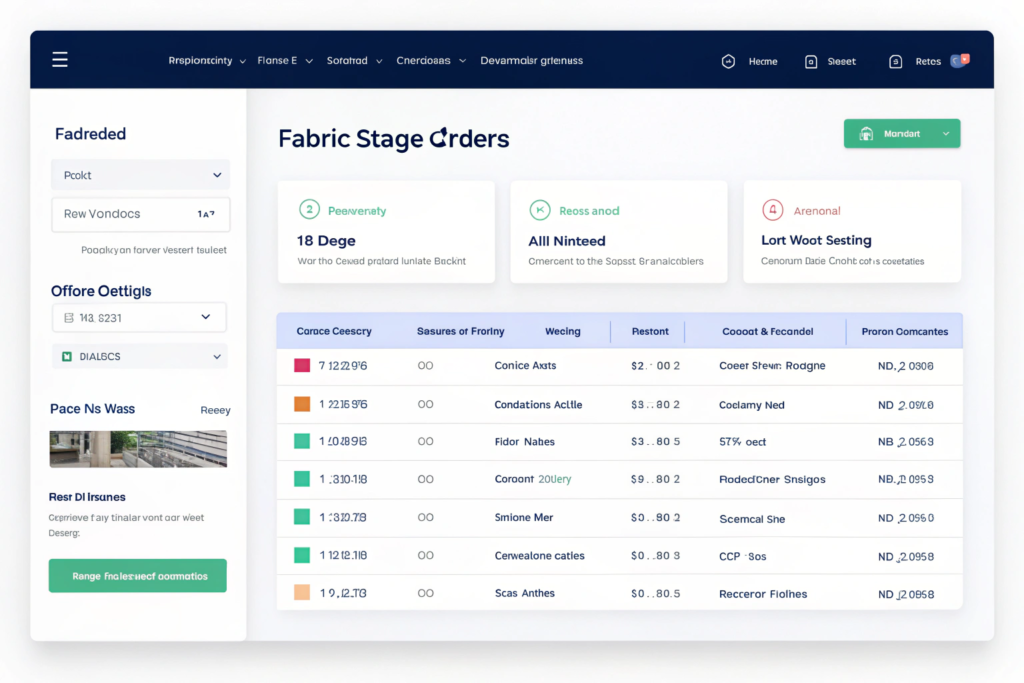1024x683 pixels.
Task: Click the icon next to Sleset
Action: pyautogui.click(x=811, y=61)
